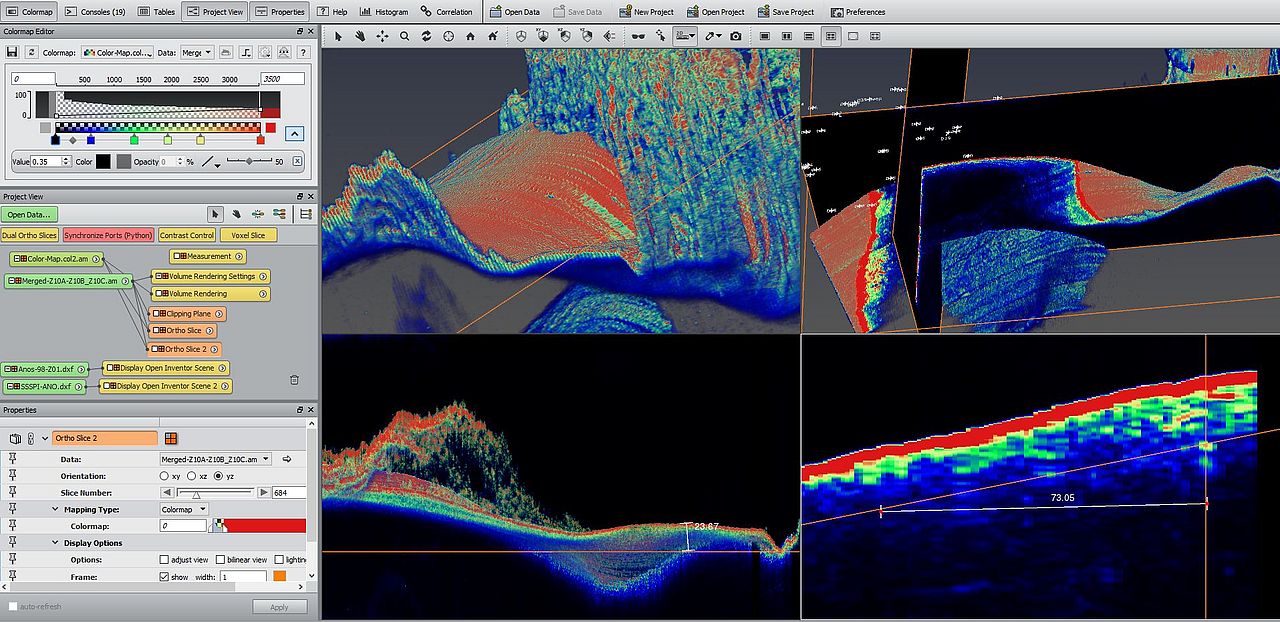Click the trash can in Project View

[x=294, y=380]
